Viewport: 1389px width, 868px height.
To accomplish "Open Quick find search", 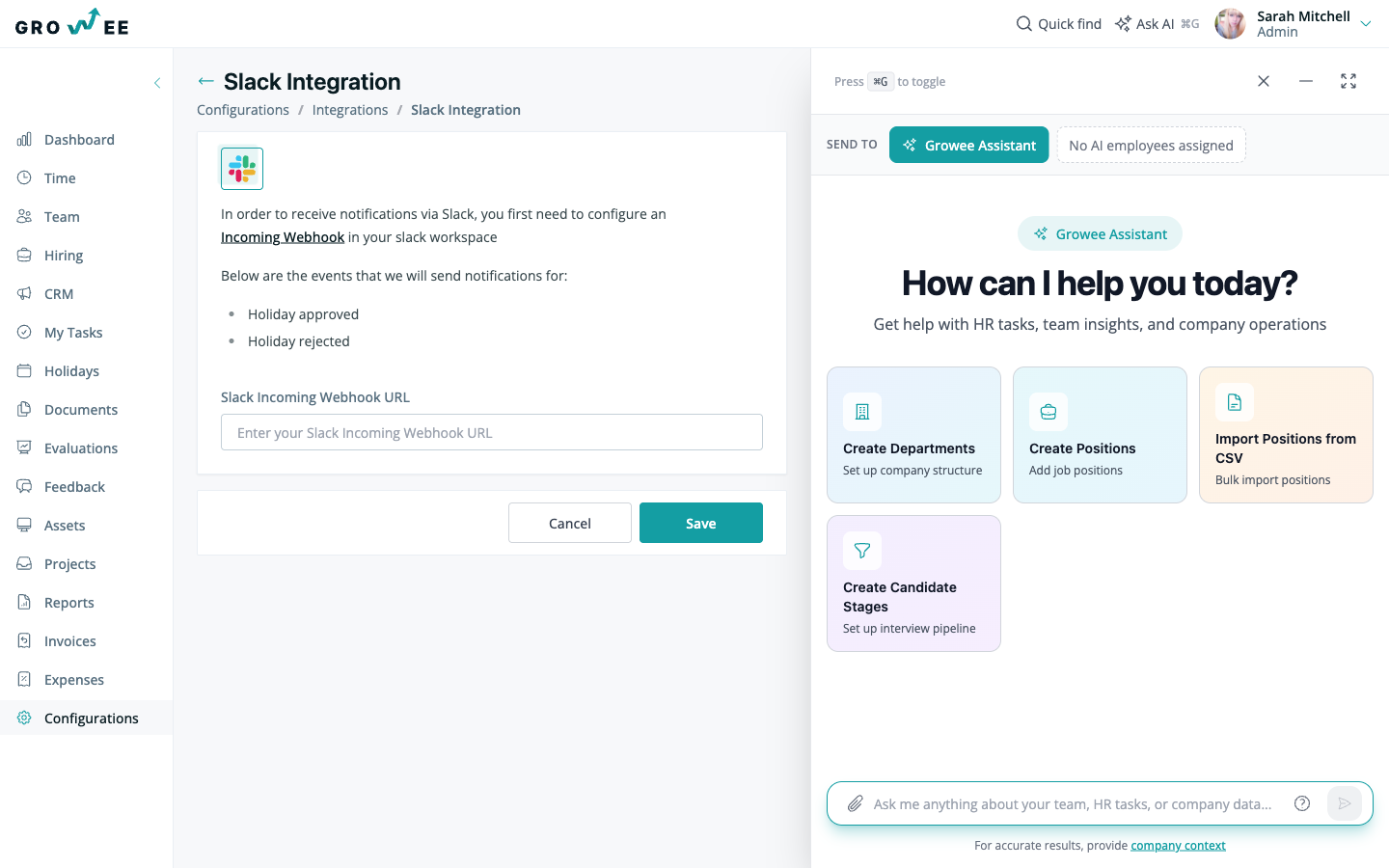I will (1058, 24).
